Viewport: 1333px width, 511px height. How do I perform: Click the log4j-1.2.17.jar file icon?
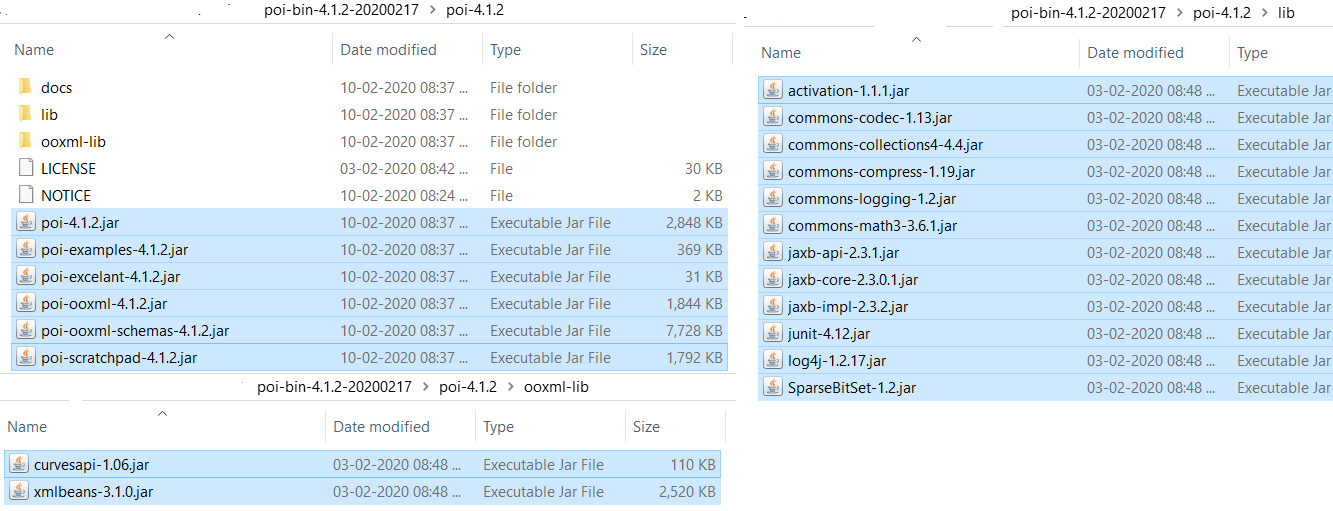tap(773, 360)
